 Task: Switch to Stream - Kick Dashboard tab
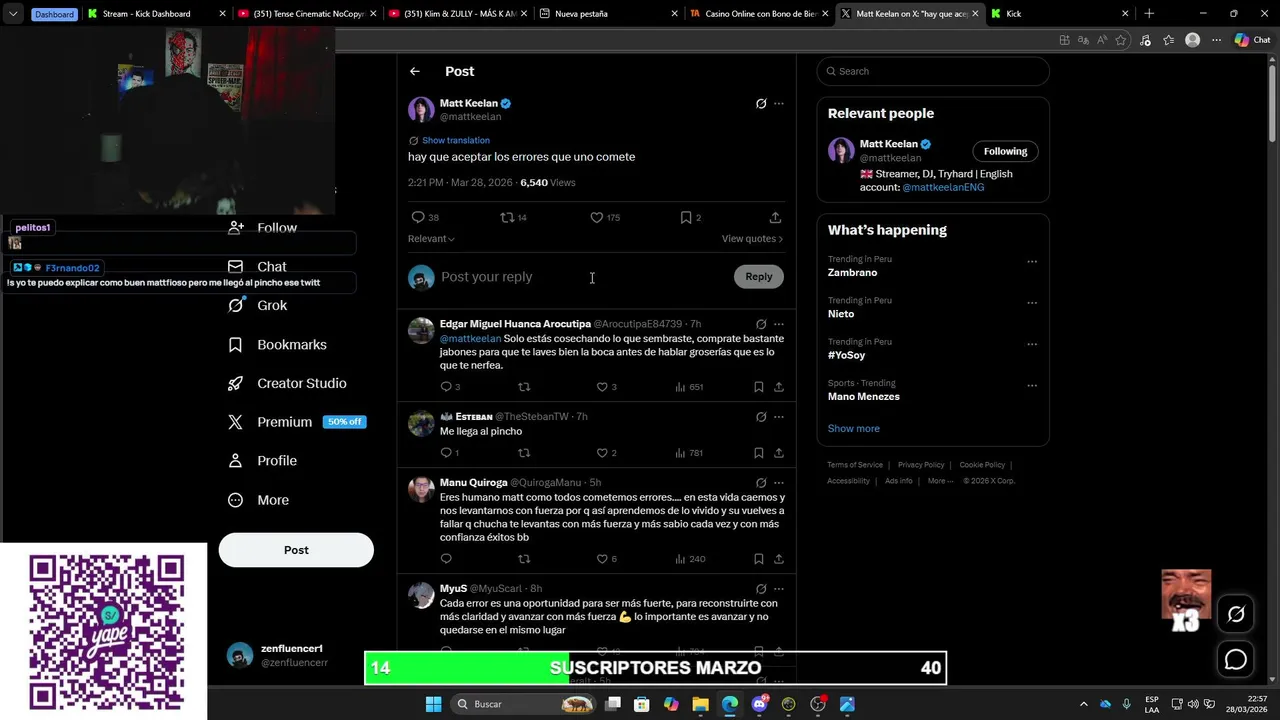pyautogui.click(x=155, y=13)
